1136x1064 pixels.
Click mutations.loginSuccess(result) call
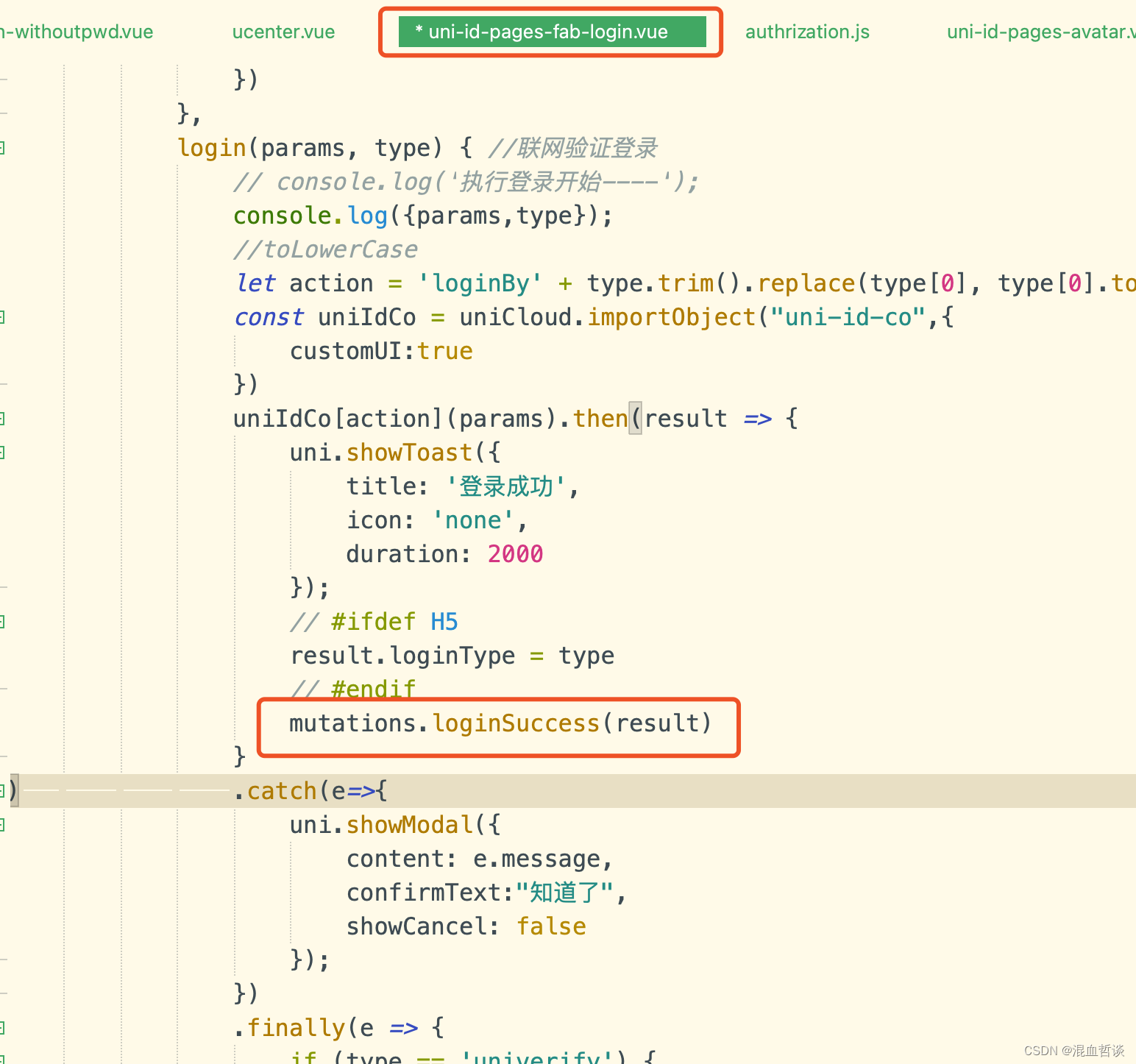pos(500,723)
